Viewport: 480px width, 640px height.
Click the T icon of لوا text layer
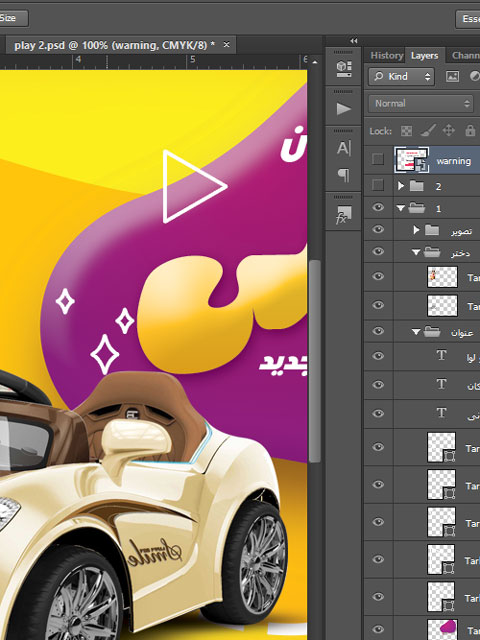(441, 356)
